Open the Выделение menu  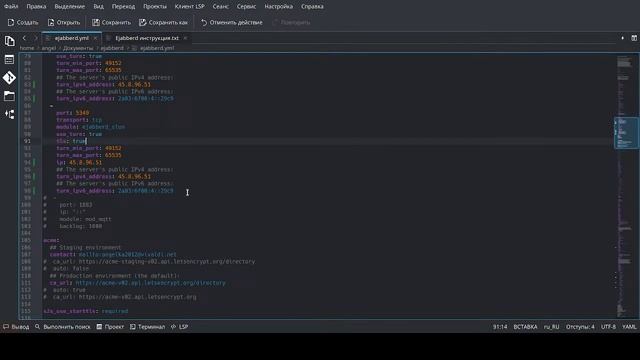[69, 7]
